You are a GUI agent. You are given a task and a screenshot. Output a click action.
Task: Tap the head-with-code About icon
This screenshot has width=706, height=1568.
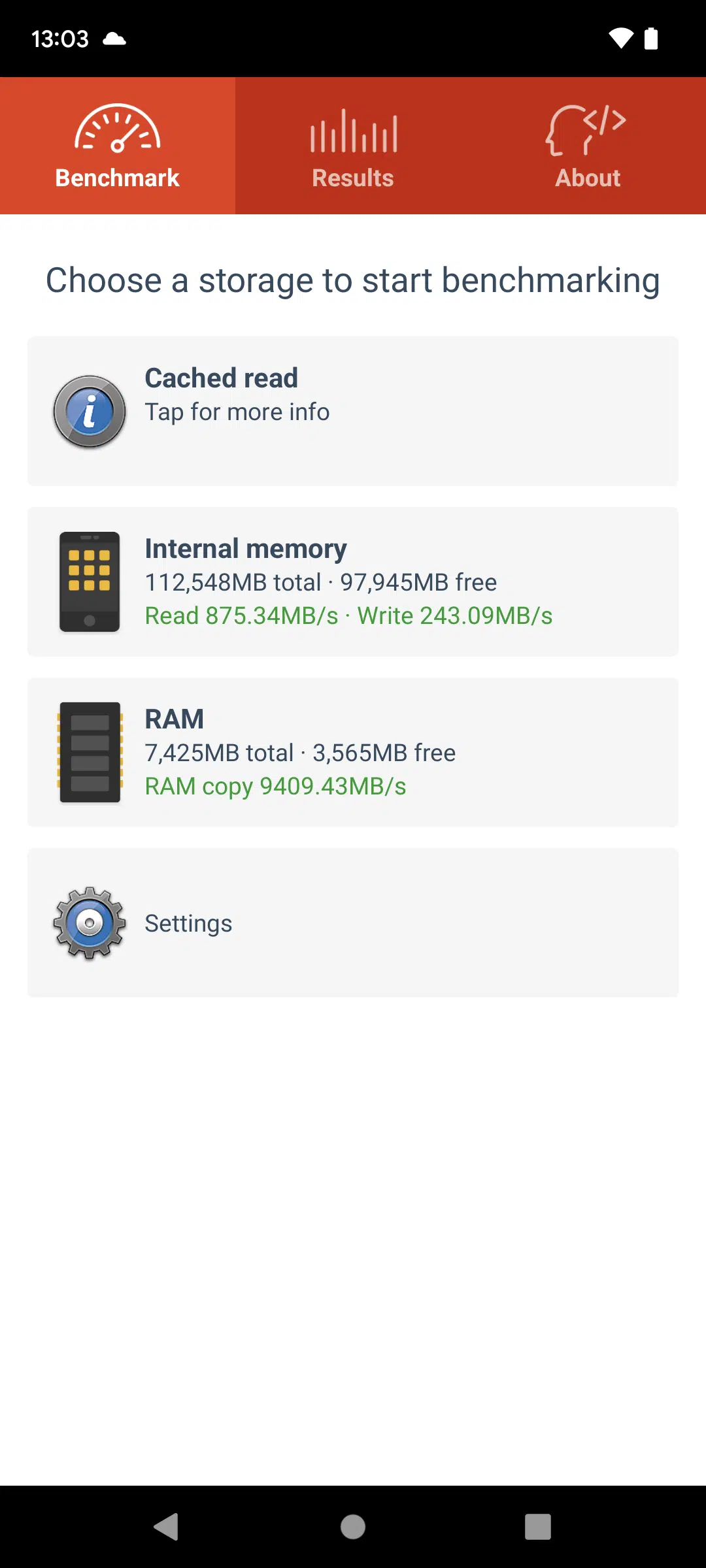coord(586,130)
